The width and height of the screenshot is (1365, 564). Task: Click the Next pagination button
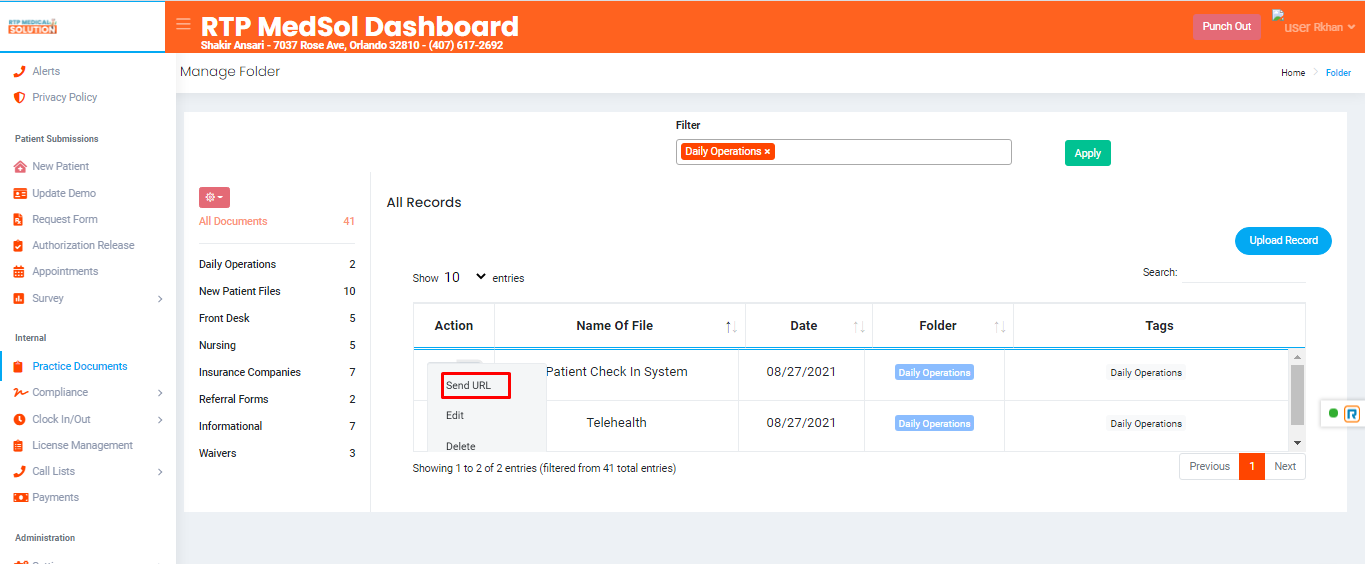pos(1285,466)
